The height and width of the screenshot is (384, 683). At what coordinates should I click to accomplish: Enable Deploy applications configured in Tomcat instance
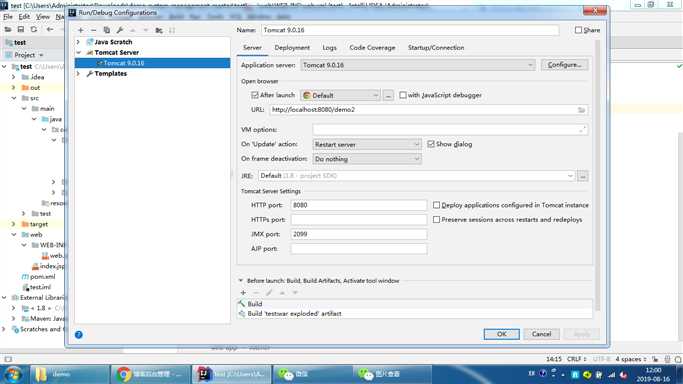click(436, 205)
